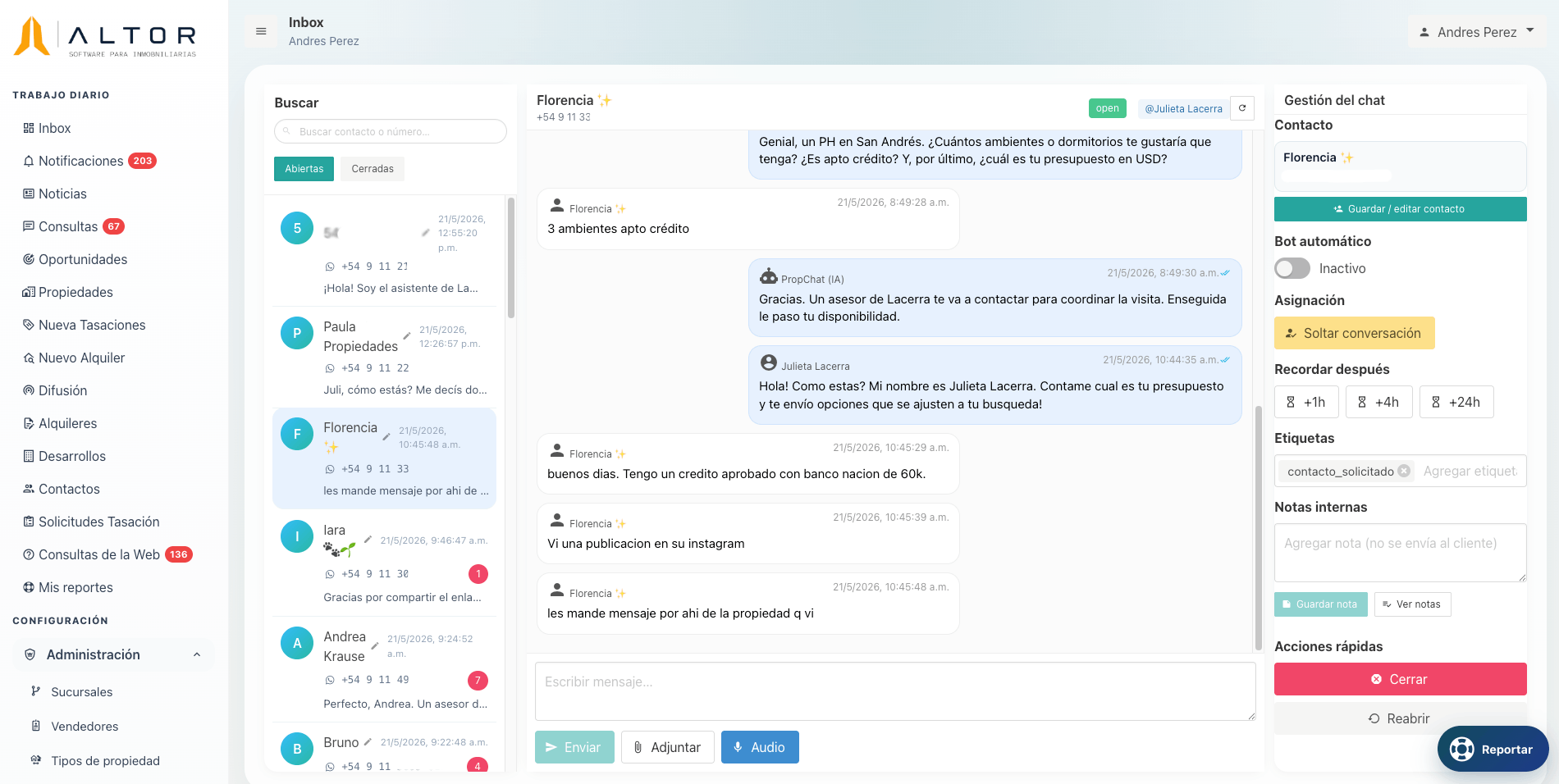Open Difusión in the sidebar

56,390
